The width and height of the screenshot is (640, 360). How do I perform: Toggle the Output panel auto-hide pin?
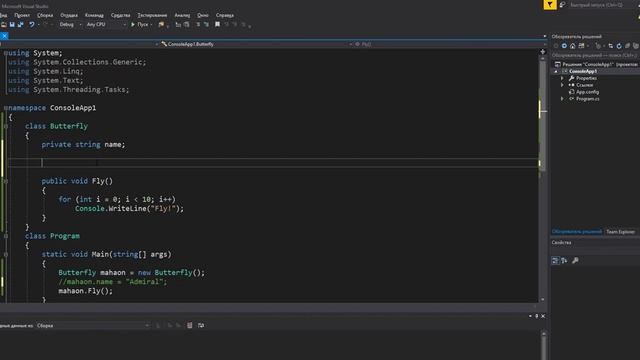pyautogui.click(x=536, y=316)
